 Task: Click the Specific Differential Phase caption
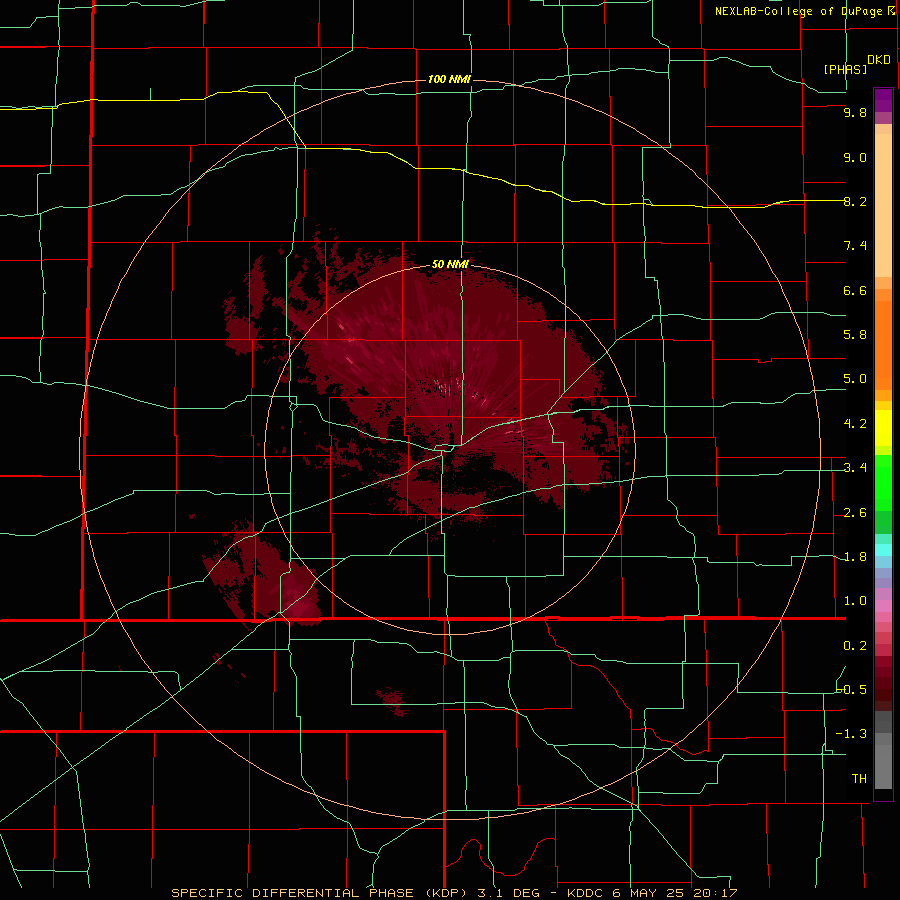pyautogui.click(x=454, y=893)
